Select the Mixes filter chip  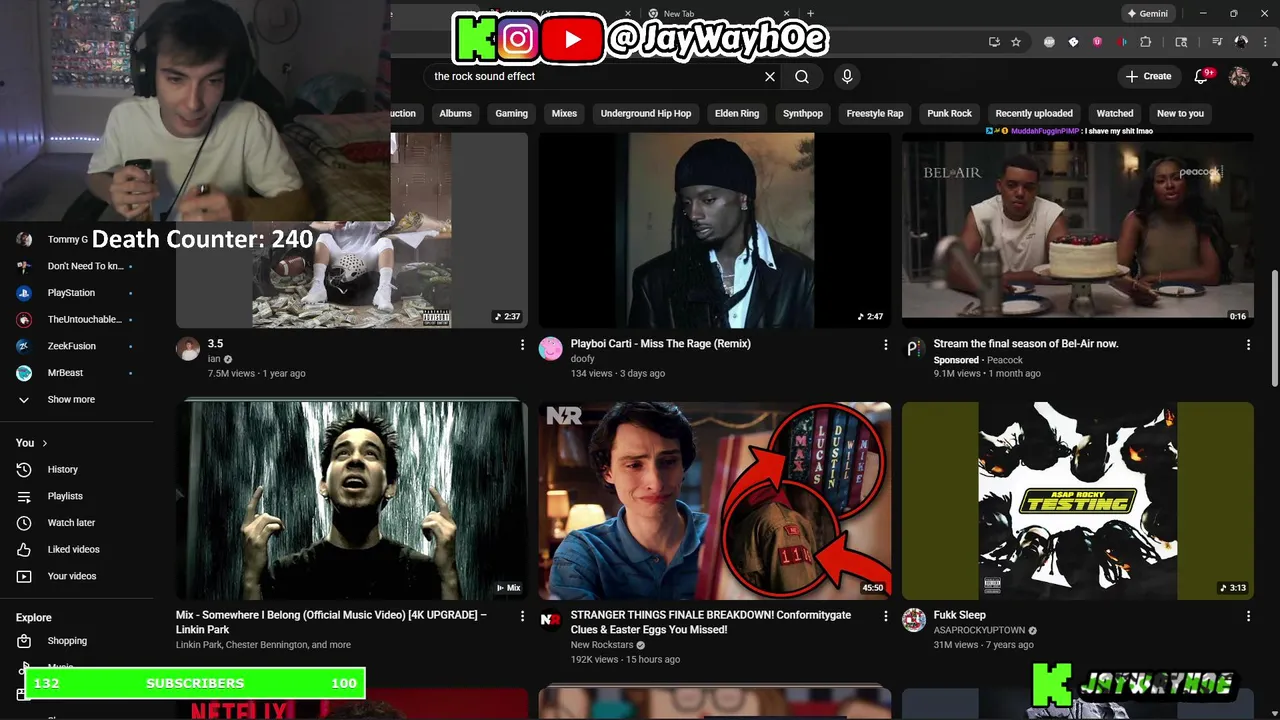click(x=564, y=113)
